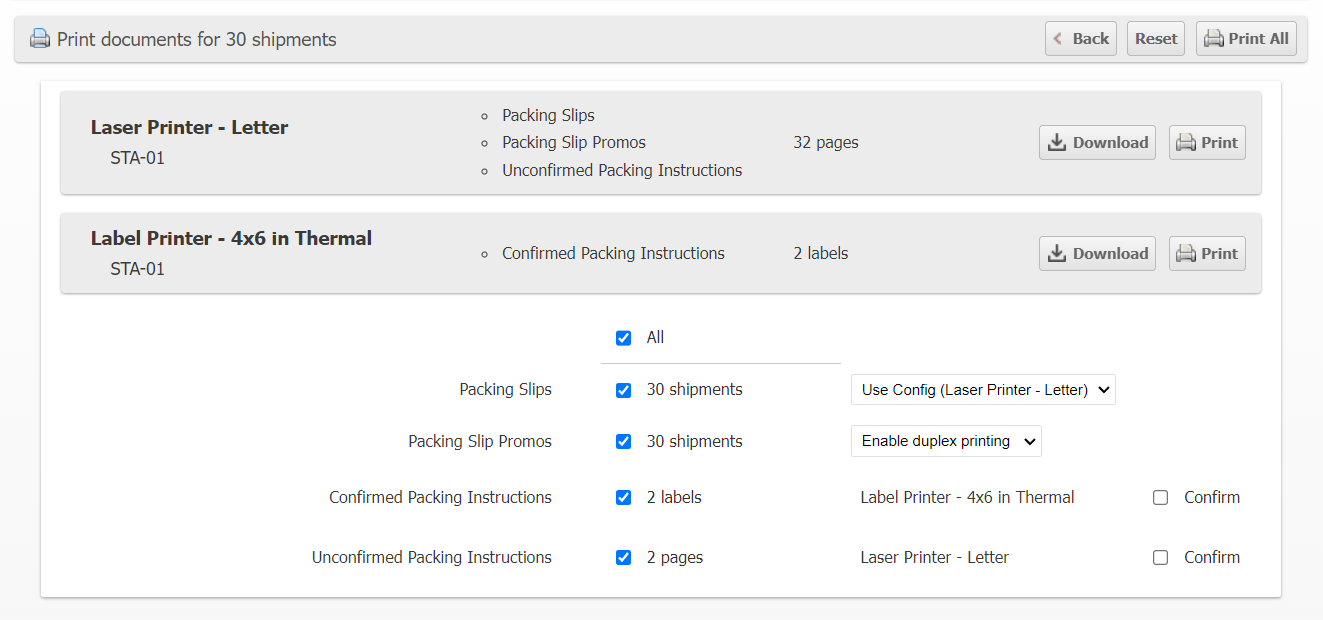Image resolution: width=1323 pixels, height=620 pixels.
Task: Download the Label Printer 4x6 Thermal labels
Action: point(1097,254)
